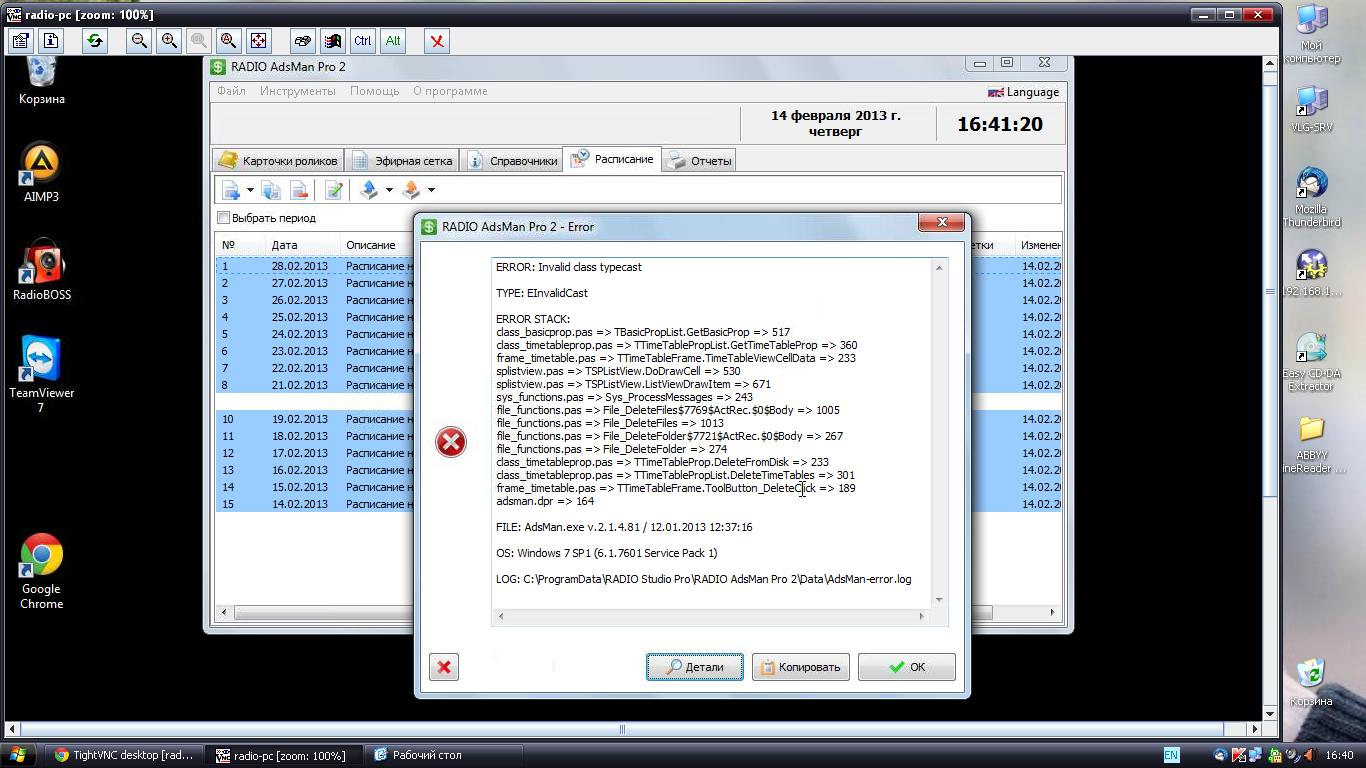
Task: Zoom in the VNC viewer
Action: (169, 41)
